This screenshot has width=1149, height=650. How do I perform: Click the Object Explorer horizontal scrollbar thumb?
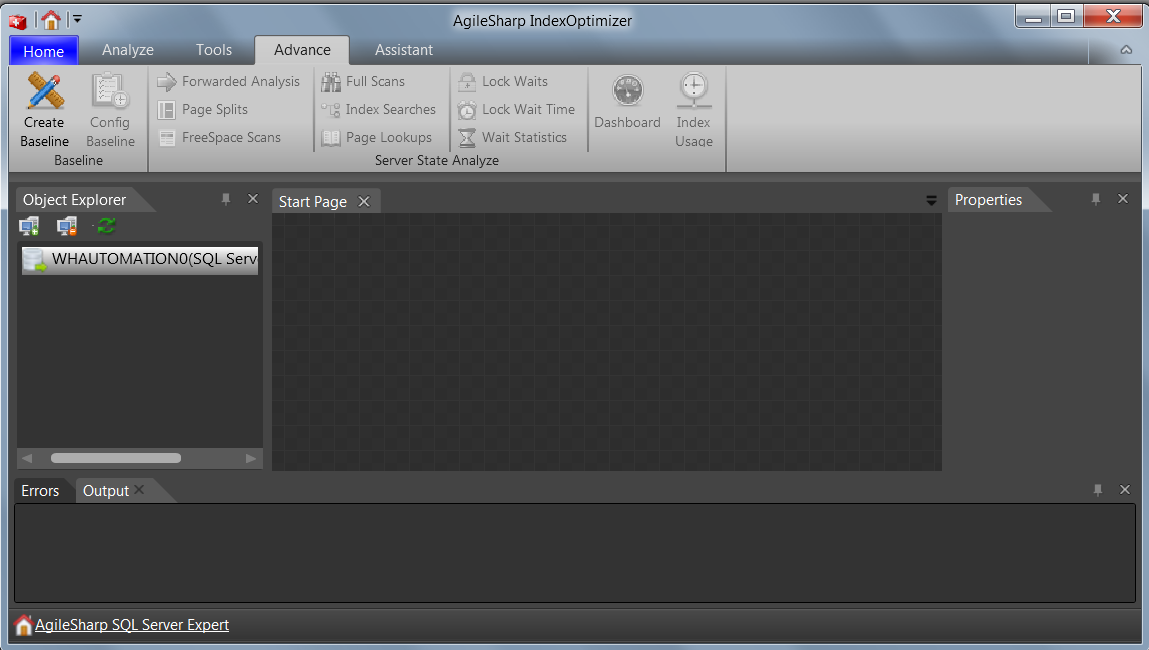pyautogui.click(x=116, y=458)
